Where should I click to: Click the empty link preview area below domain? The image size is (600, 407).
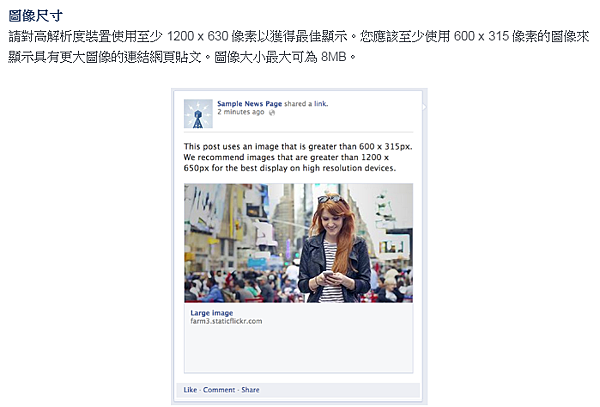click(x=298, y=349)
